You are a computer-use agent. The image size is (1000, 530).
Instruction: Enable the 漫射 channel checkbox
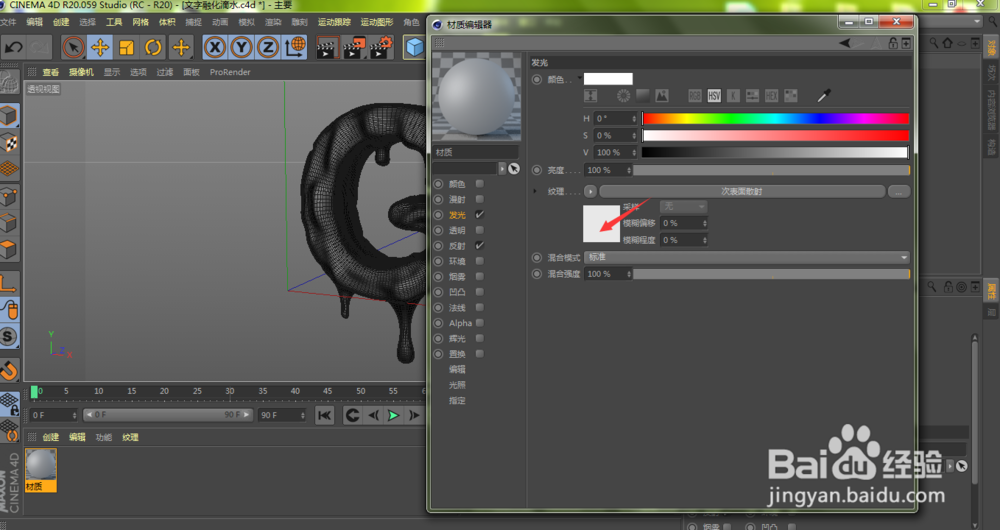pos(480,199)
